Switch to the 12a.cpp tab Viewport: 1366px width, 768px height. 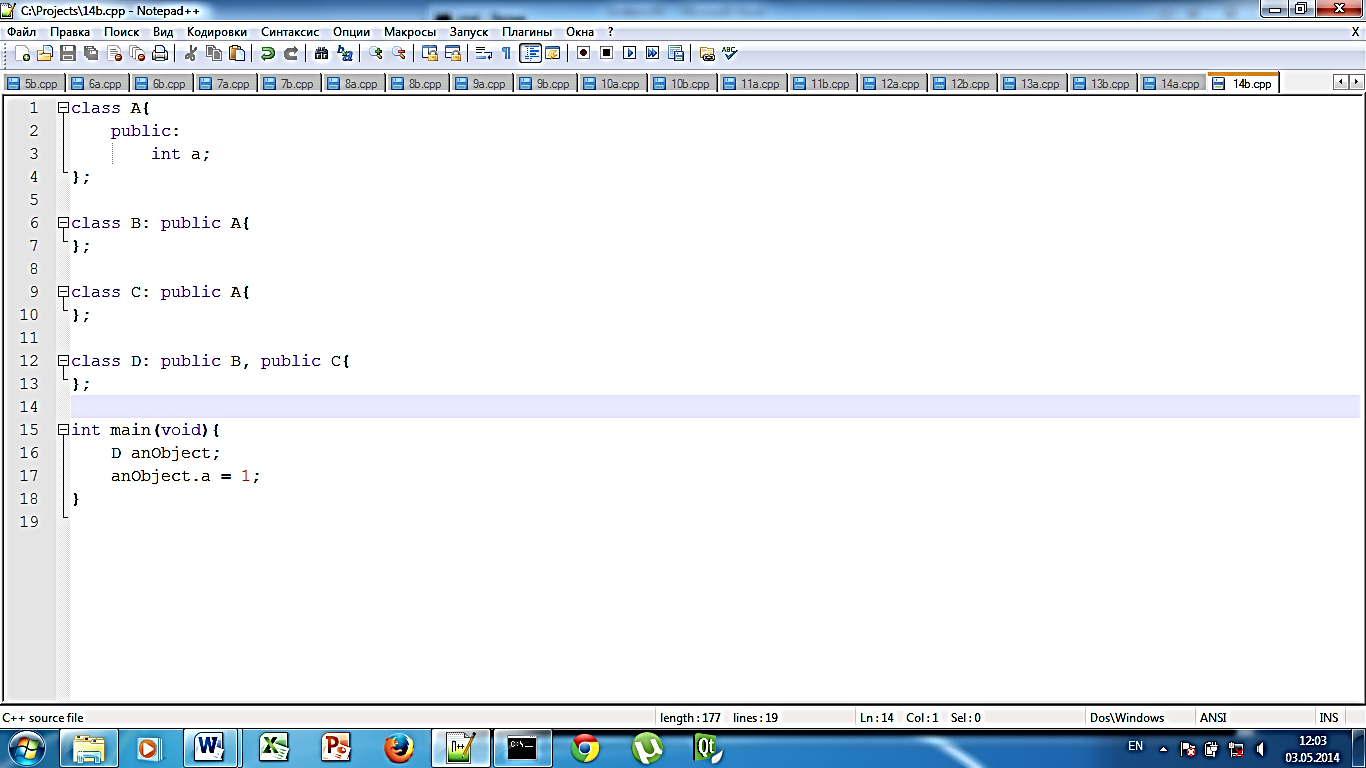[892, 84]
